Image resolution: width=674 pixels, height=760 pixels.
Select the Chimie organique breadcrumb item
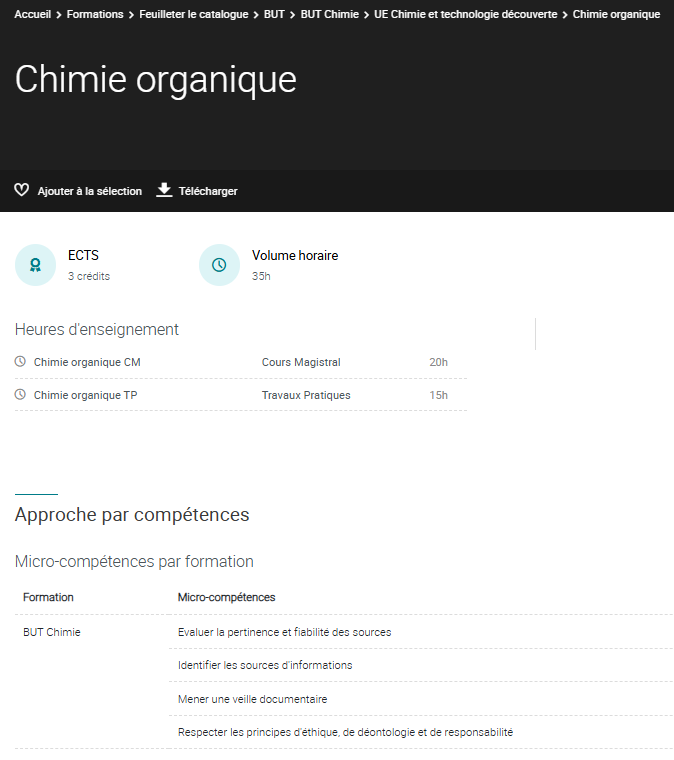click(x=616, y=15)
